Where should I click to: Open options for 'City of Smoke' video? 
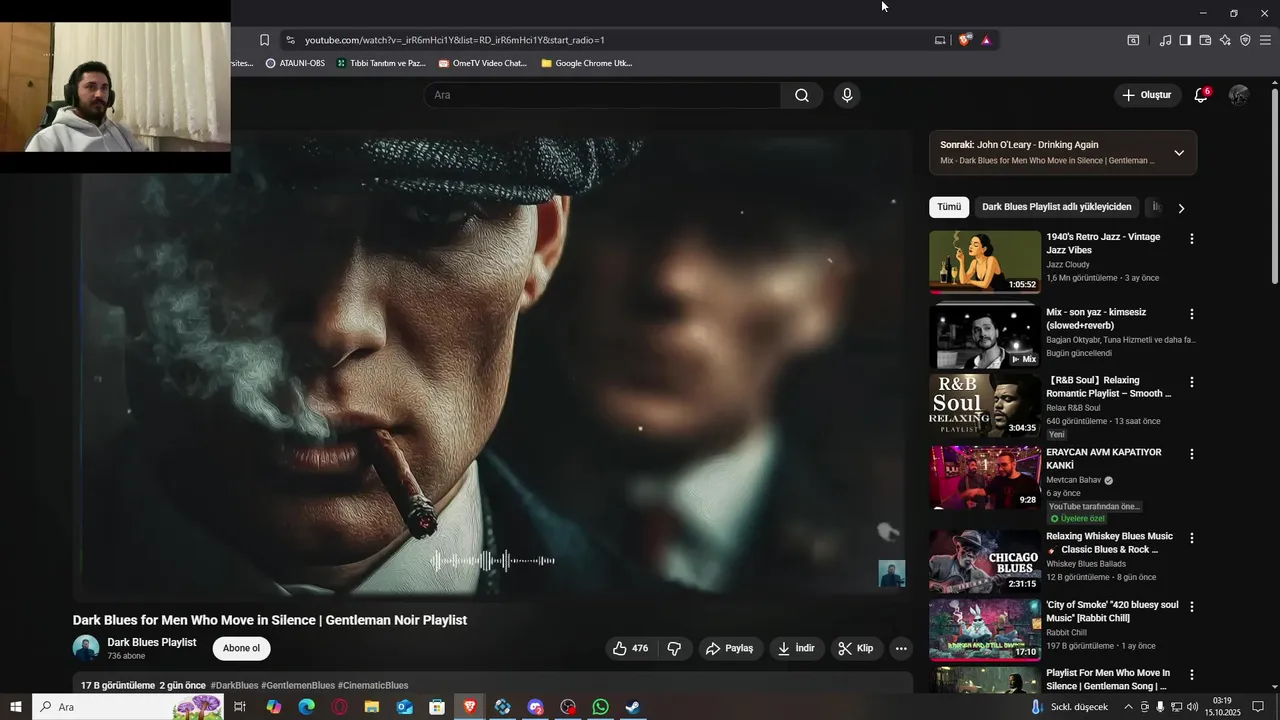coord(1191,607)
